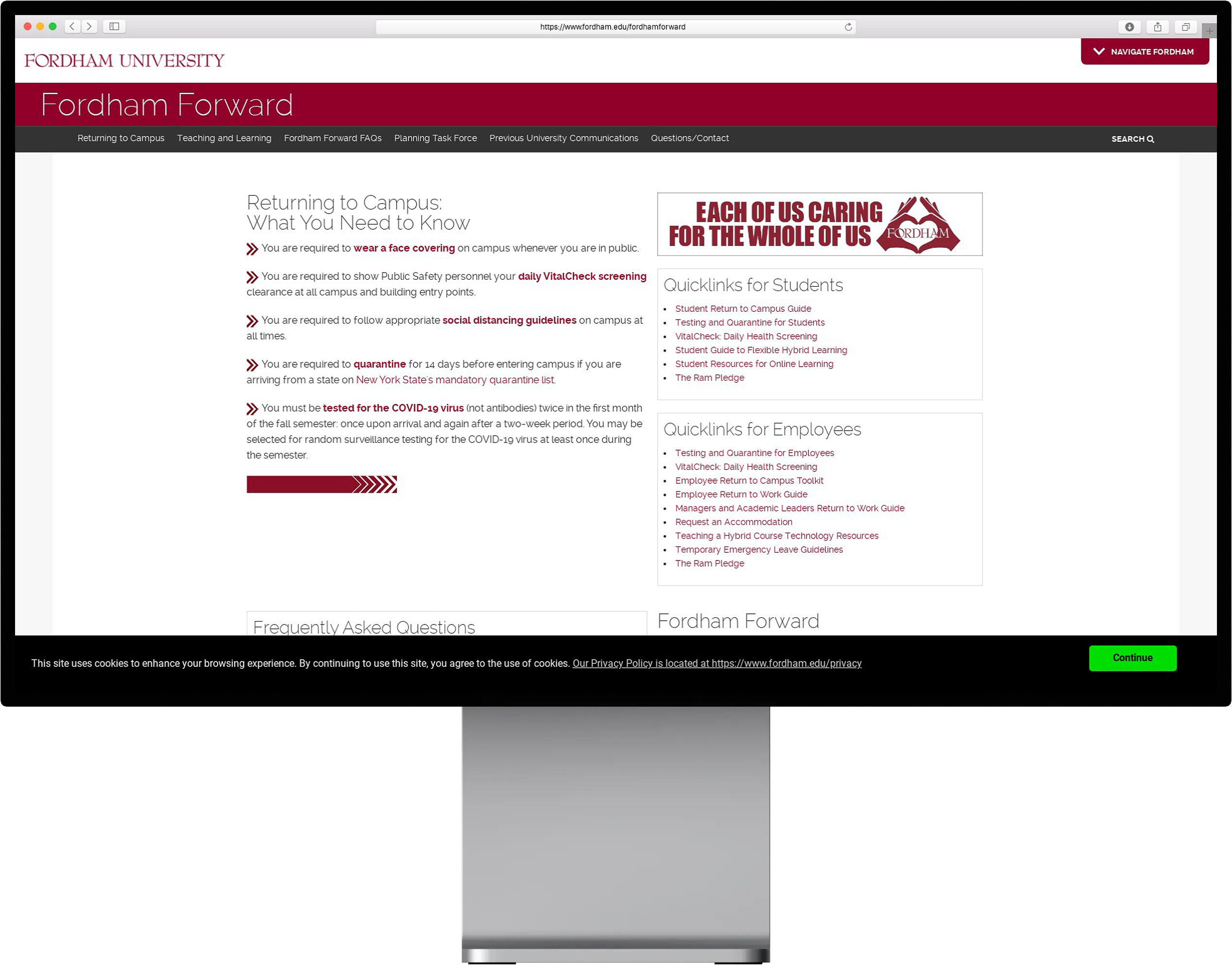The image size is (1232, 965).
Task: Click the Testing and Quarantine for Employees link
Action: click(x=755, y=453)
